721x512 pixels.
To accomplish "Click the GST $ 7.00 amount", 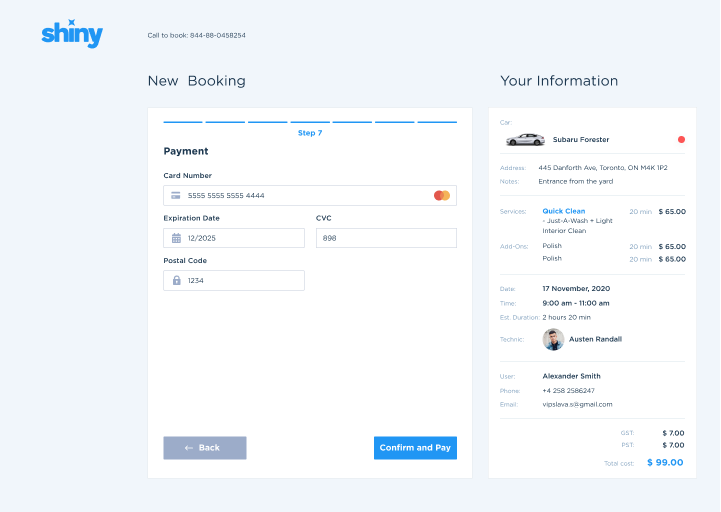I will pos(673,433).
